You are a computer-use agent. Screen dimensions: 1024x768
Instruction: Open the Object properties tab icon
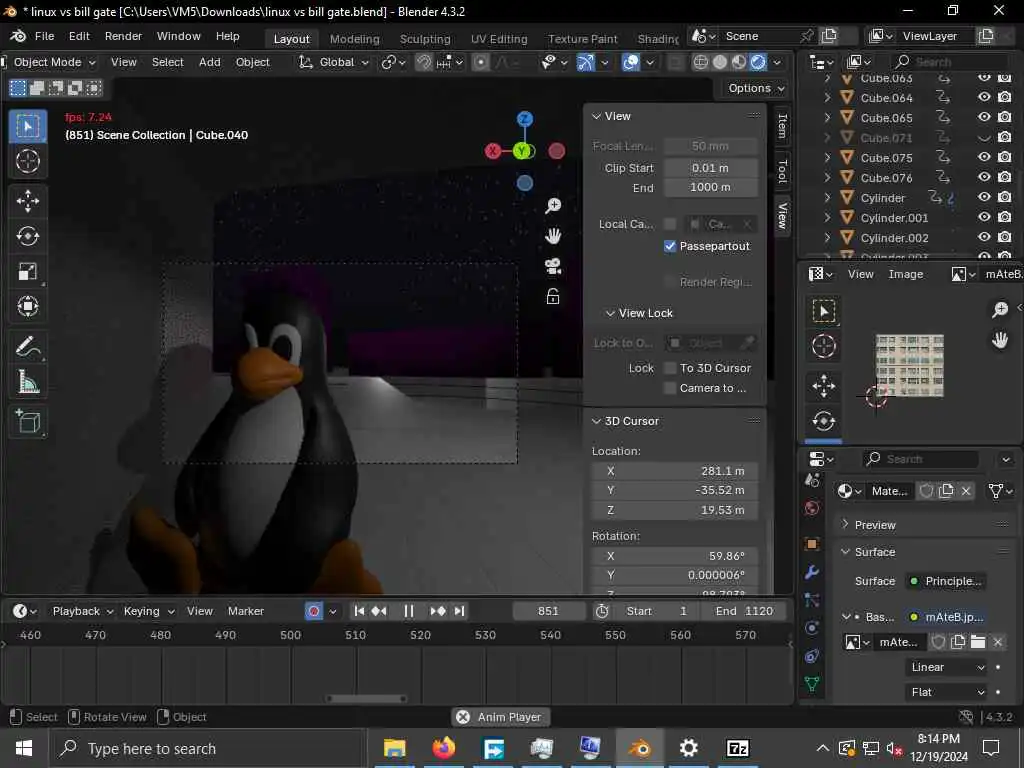(x=812, y=543)
